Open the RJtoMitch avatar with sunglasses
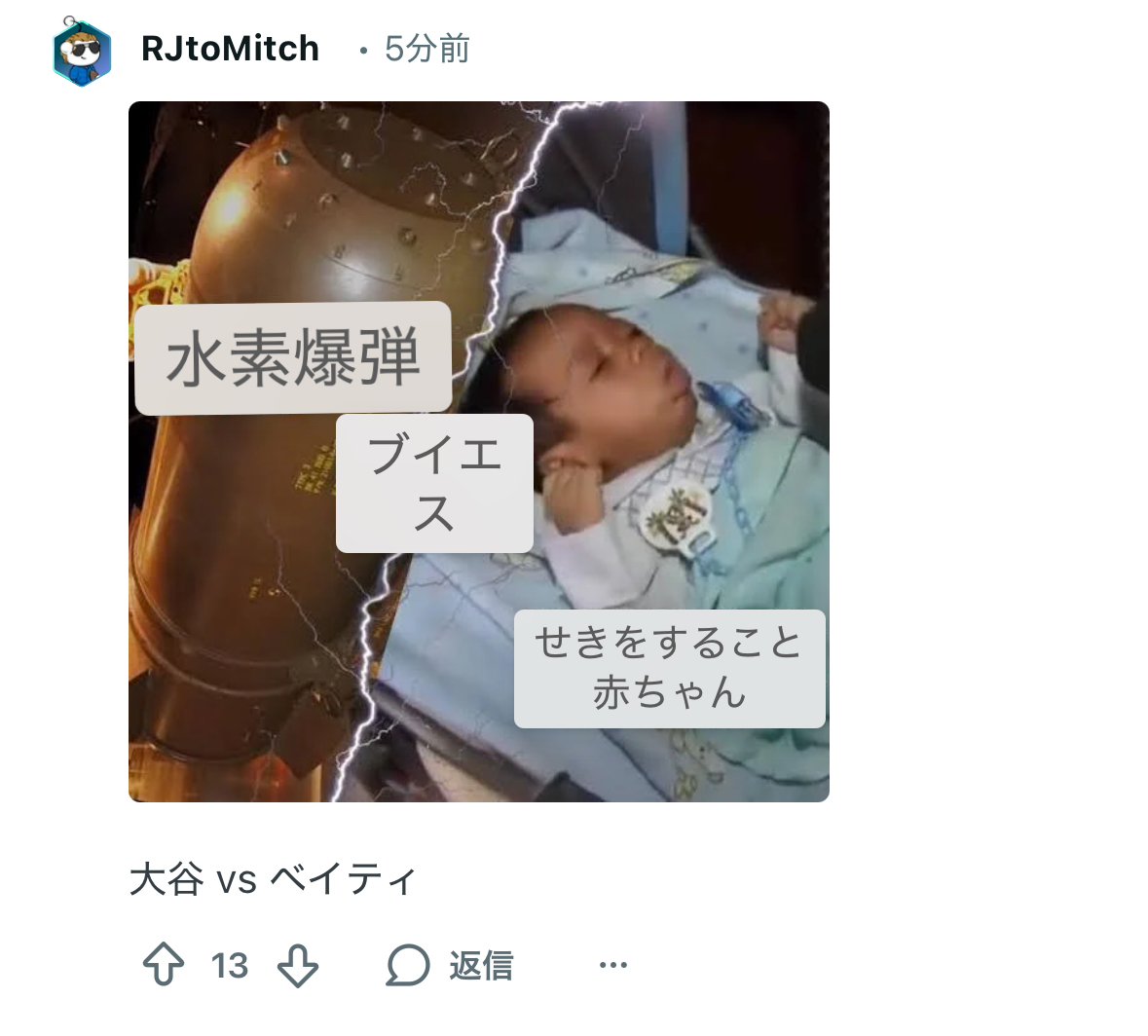 pyautogui.click(x=81, y=52)
